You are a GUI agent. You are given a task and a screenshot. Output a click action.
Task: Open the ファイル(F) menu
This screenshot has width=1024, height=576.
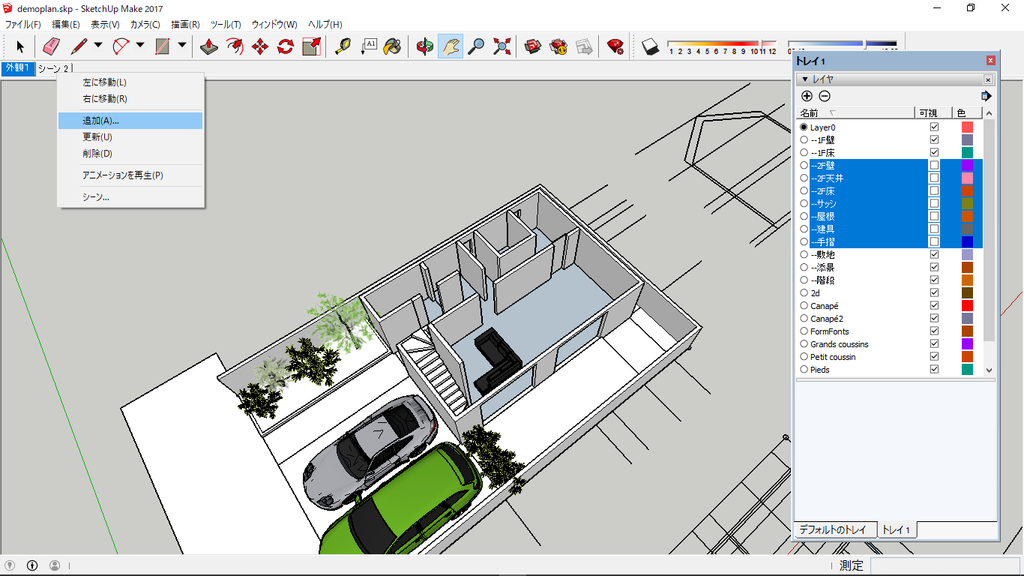coord(23,24)
